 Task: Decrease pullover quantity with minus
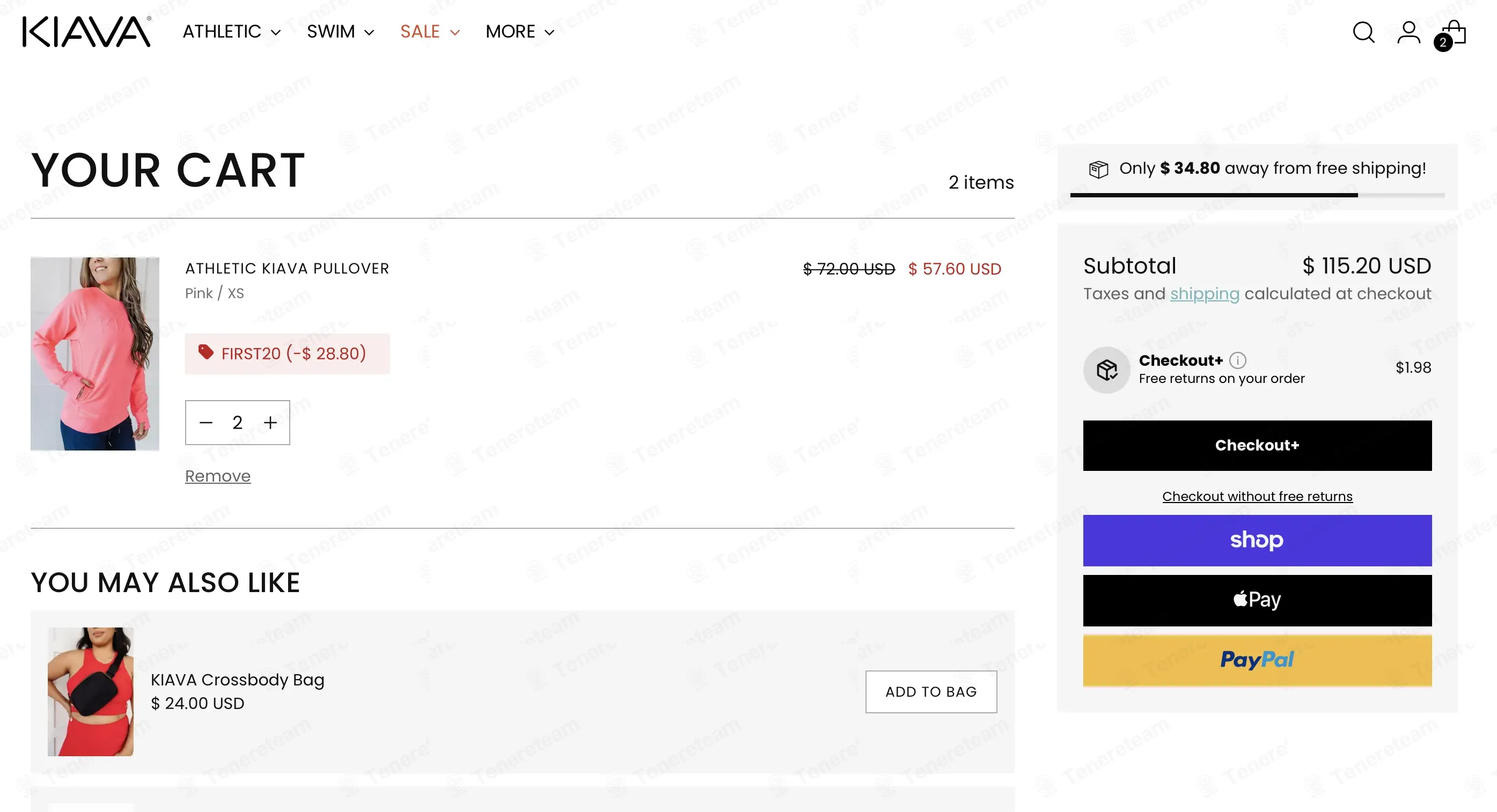coord(206,422)
